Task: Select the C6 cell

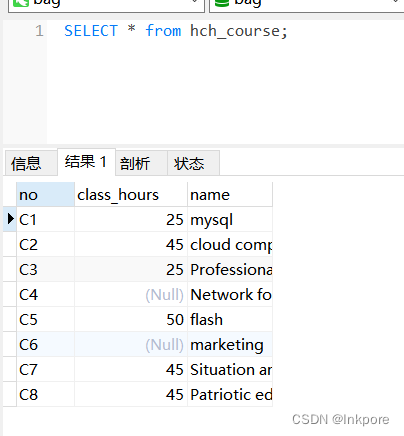Action: [x=45, y=344]
